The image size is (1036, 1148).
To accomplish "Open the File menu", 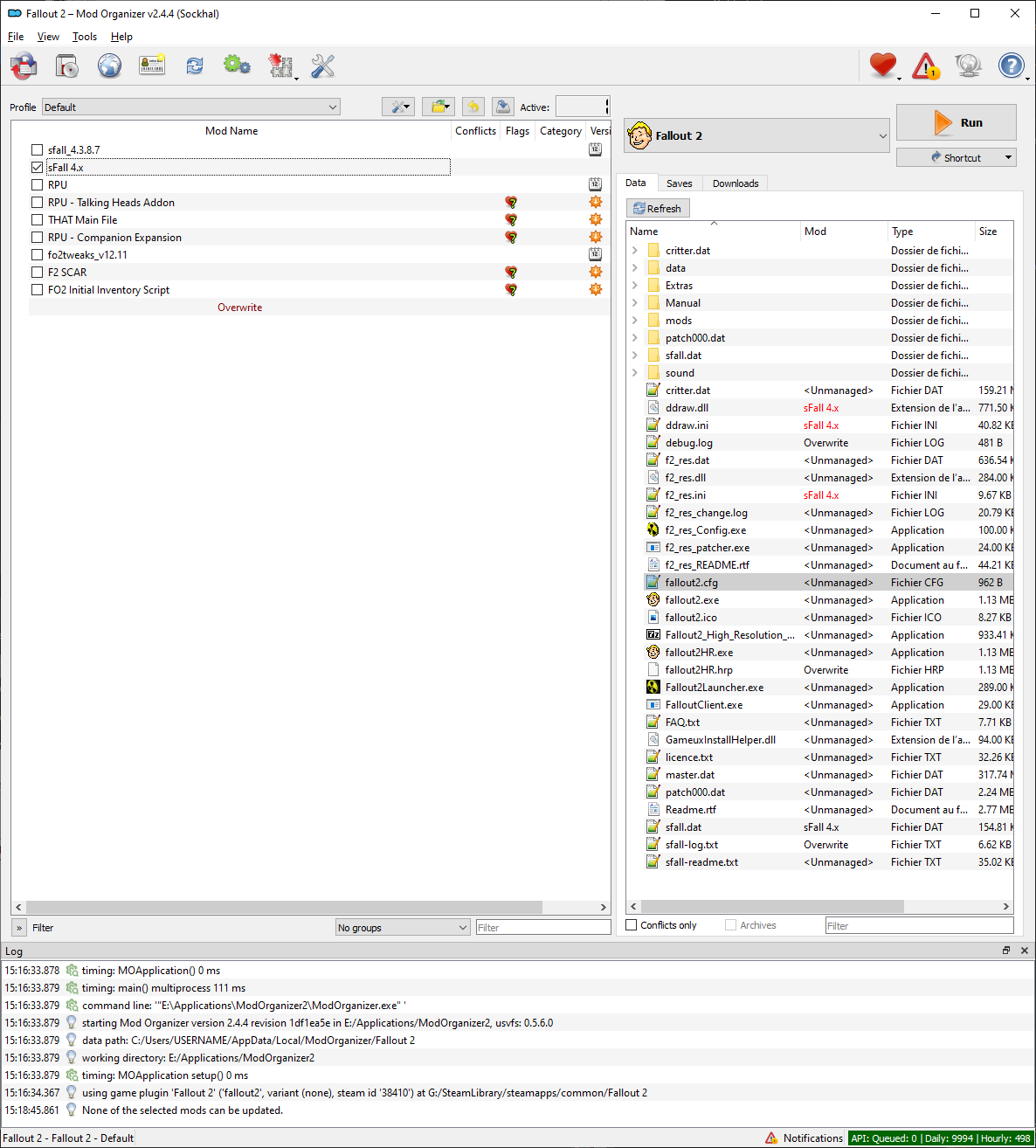I will tap(16, 37).
